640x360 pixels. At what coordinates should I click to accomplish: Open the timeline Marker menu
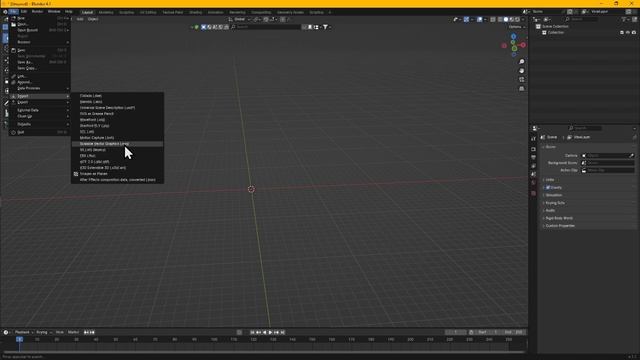[x=73, y=332]
